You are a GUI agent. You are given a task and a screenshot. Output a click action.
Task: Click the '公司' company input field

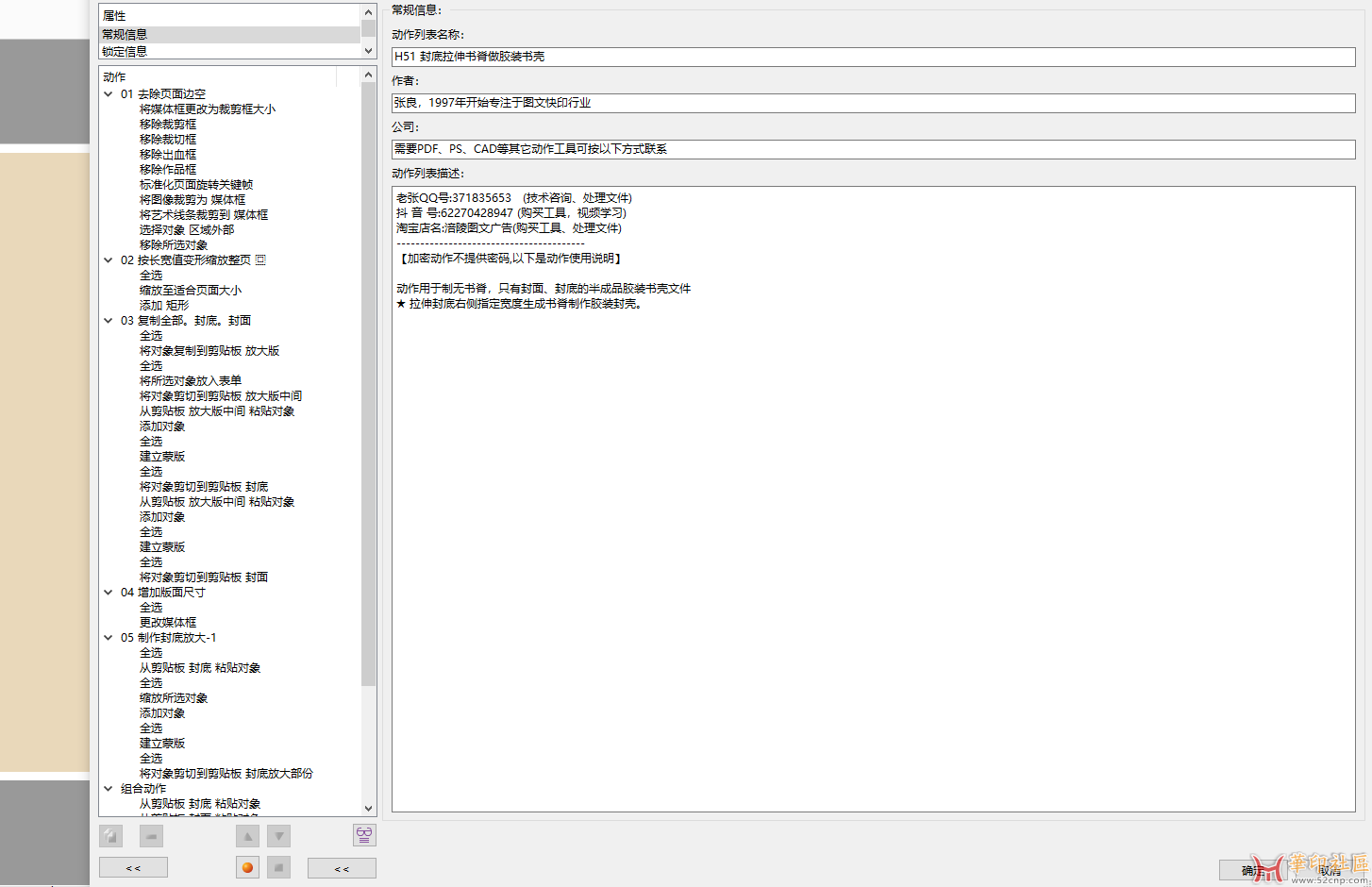[x=874, y=149]
